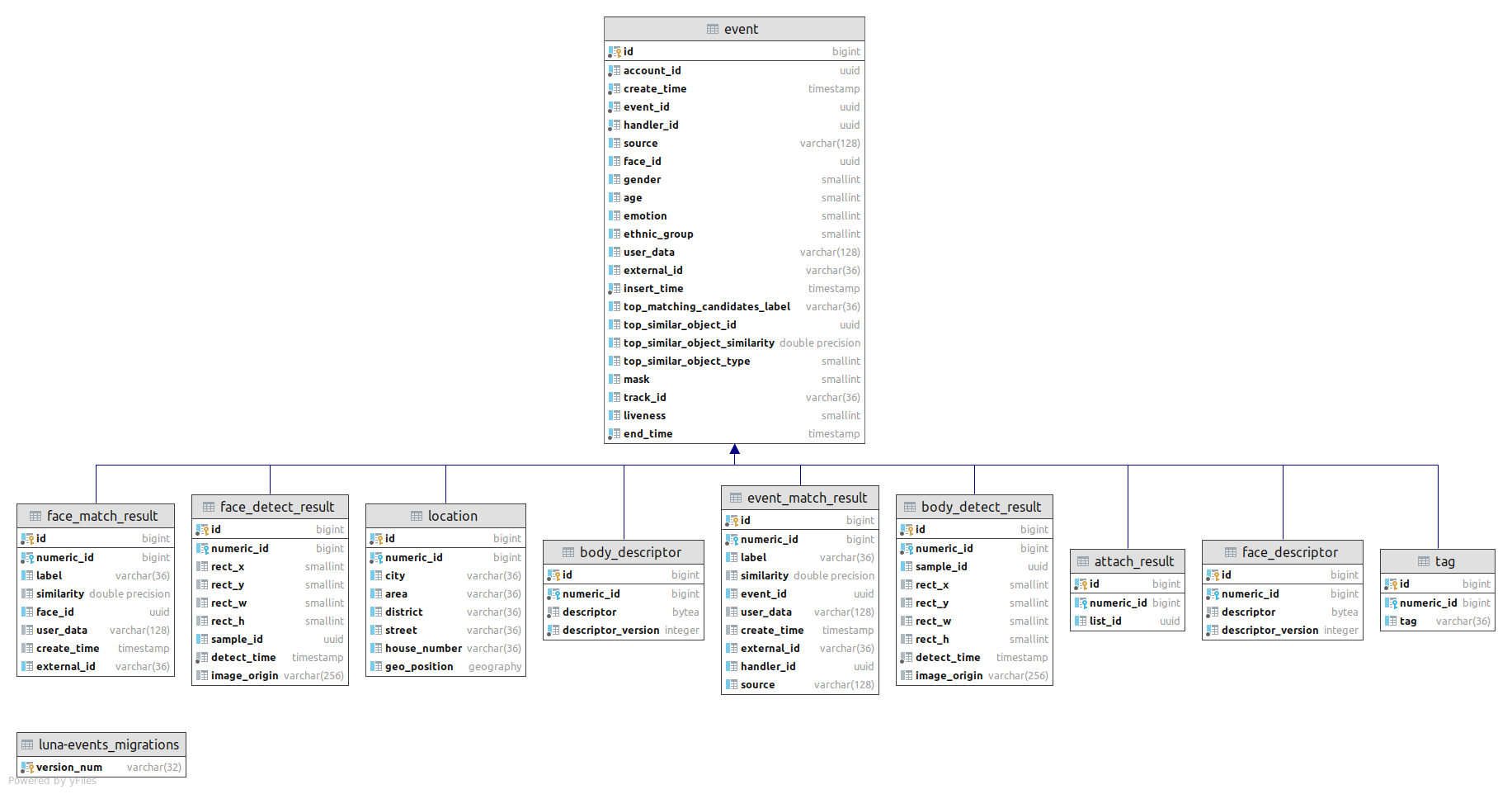1512x794 pixels.
Task: Click the geography column icon for geo_position
Action: 376,666
